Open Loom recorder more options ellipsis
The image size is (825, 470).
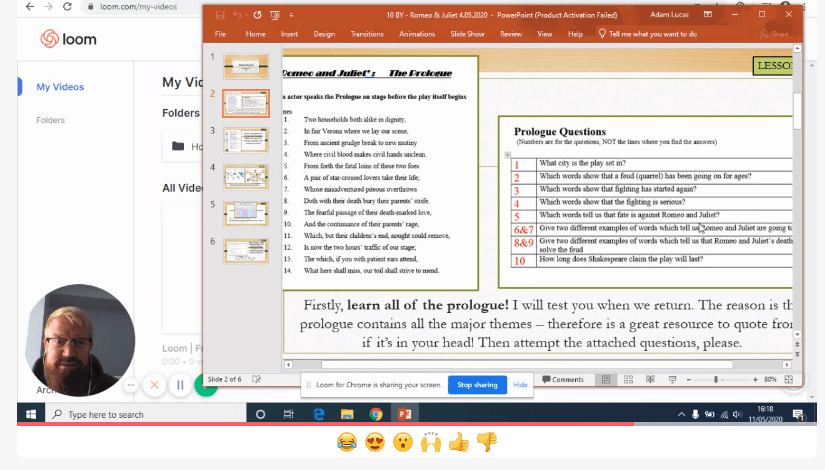click(x=131, y=385)
